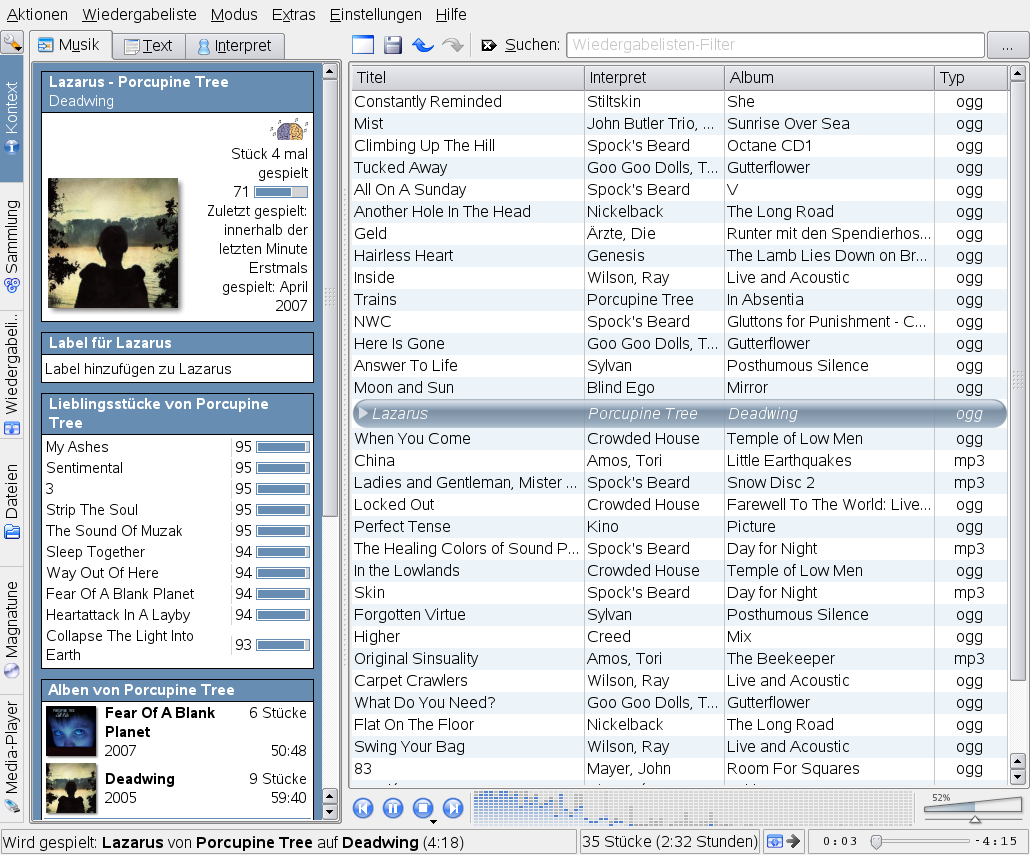Image resolution: width=1030 pixels, height=855 pixels.
Task: Sort the playlist by Interpret column header
Action: tap(654, 78)
